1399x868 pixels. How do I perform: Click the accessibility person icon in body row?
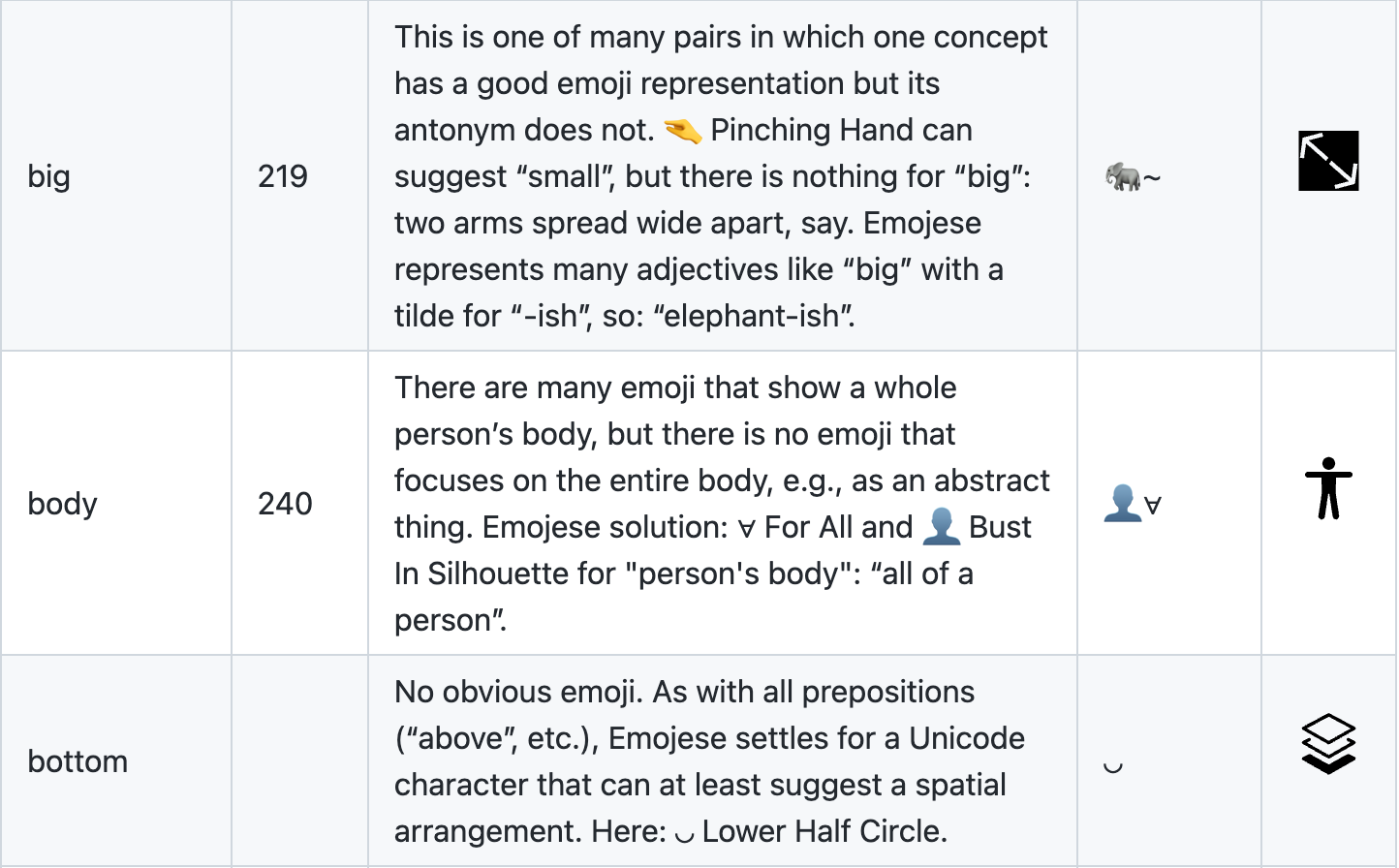tap(1328, 488)
